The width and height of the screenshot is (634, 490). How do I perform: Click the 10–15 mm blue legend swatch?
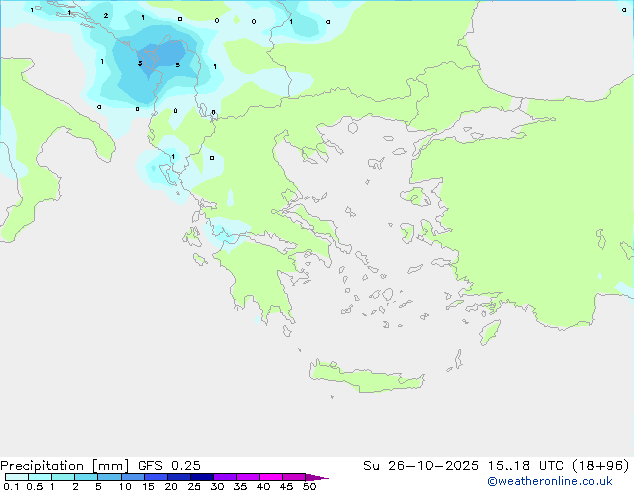[132, 477]
